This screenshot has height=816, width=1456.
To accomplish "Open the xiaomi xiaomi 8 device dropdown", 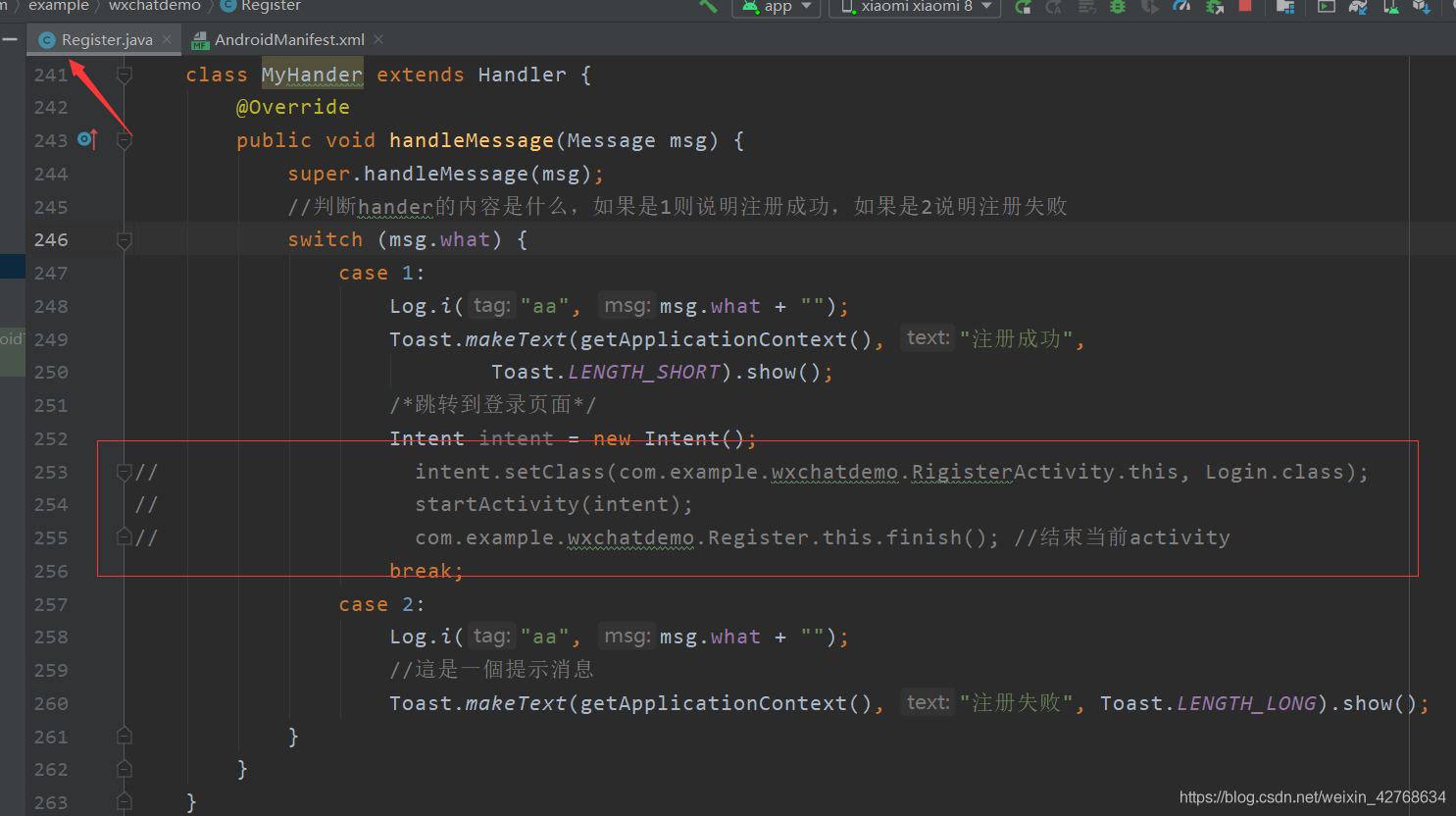I will 915,7.
